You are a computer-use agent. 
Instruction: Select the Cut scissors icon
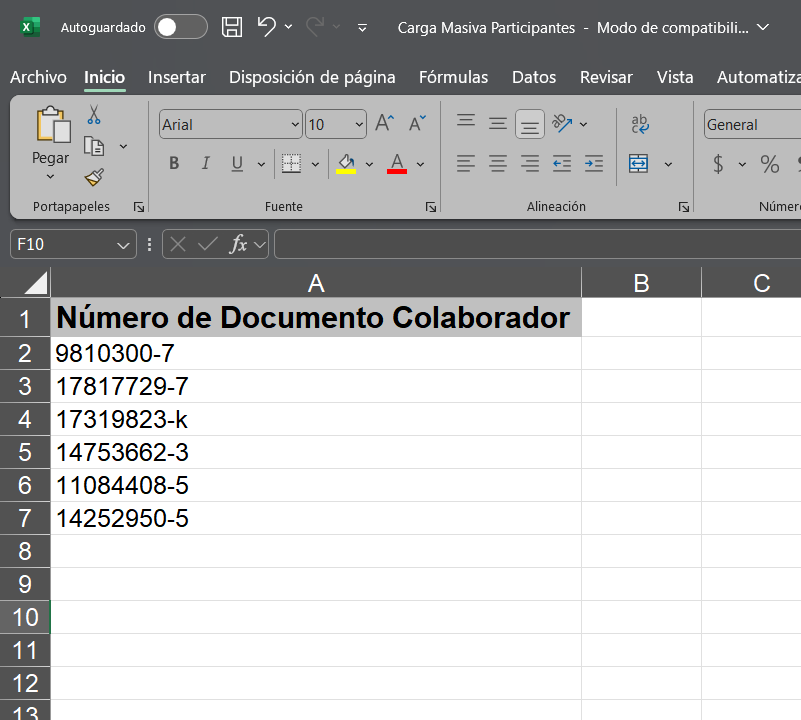point(94,116)
